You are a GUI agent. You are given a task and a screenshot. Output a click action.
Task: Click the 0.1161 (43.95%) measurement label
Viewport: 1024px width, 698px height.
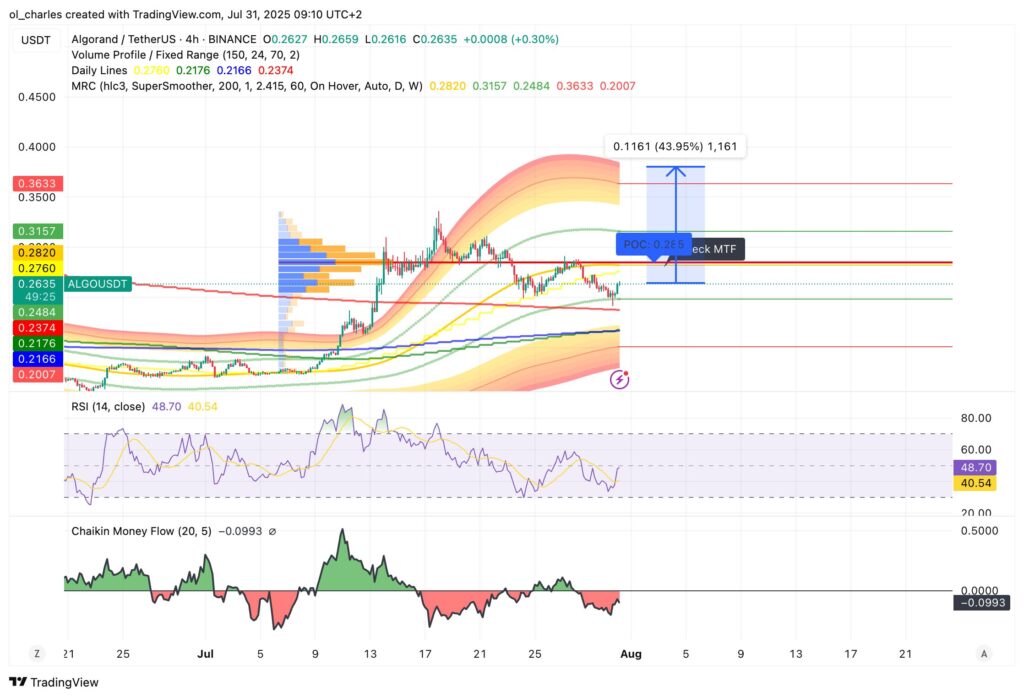point(675,146)
